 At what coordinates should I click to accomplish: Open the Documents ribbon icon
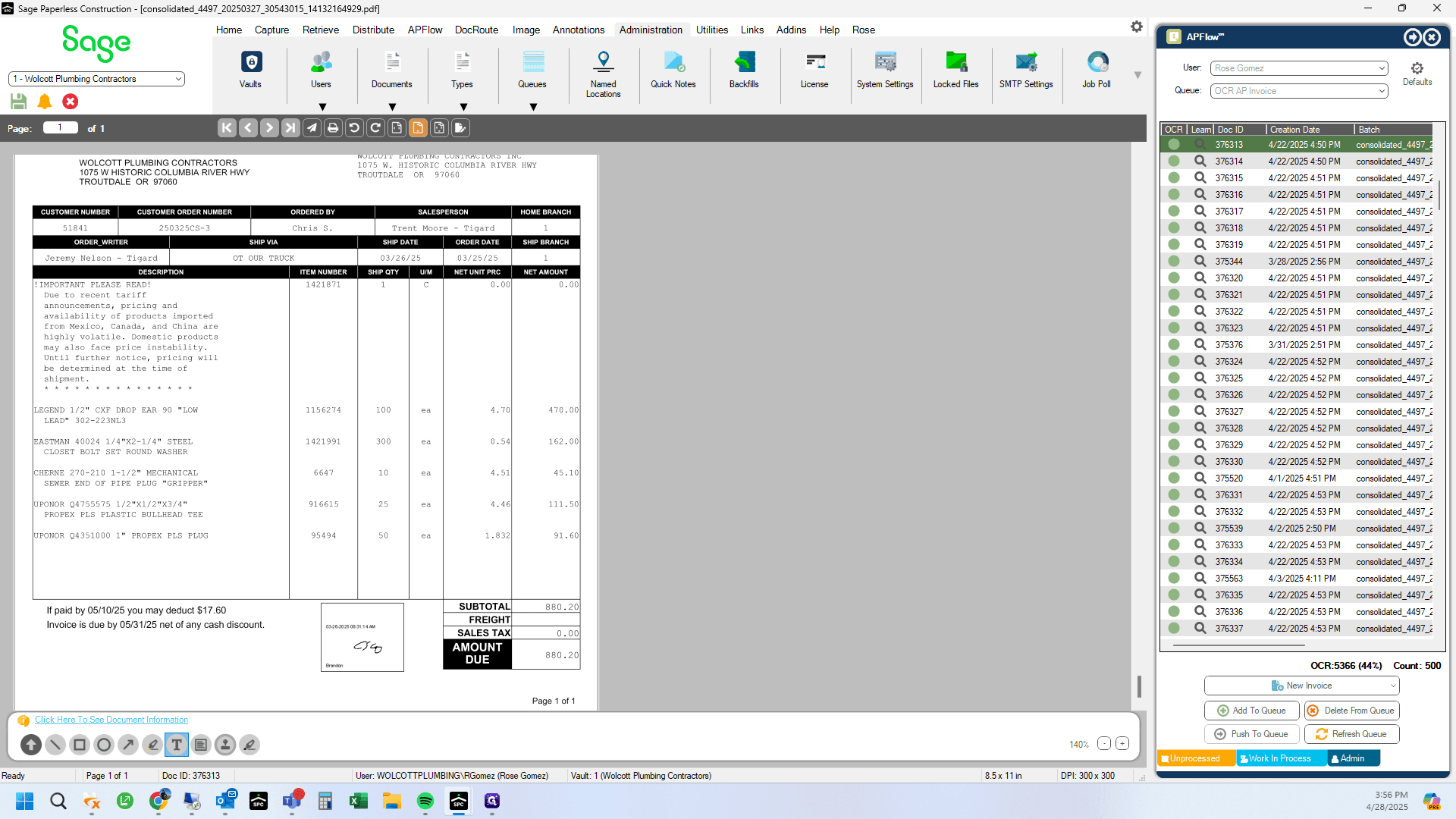(x=392, y=69)
